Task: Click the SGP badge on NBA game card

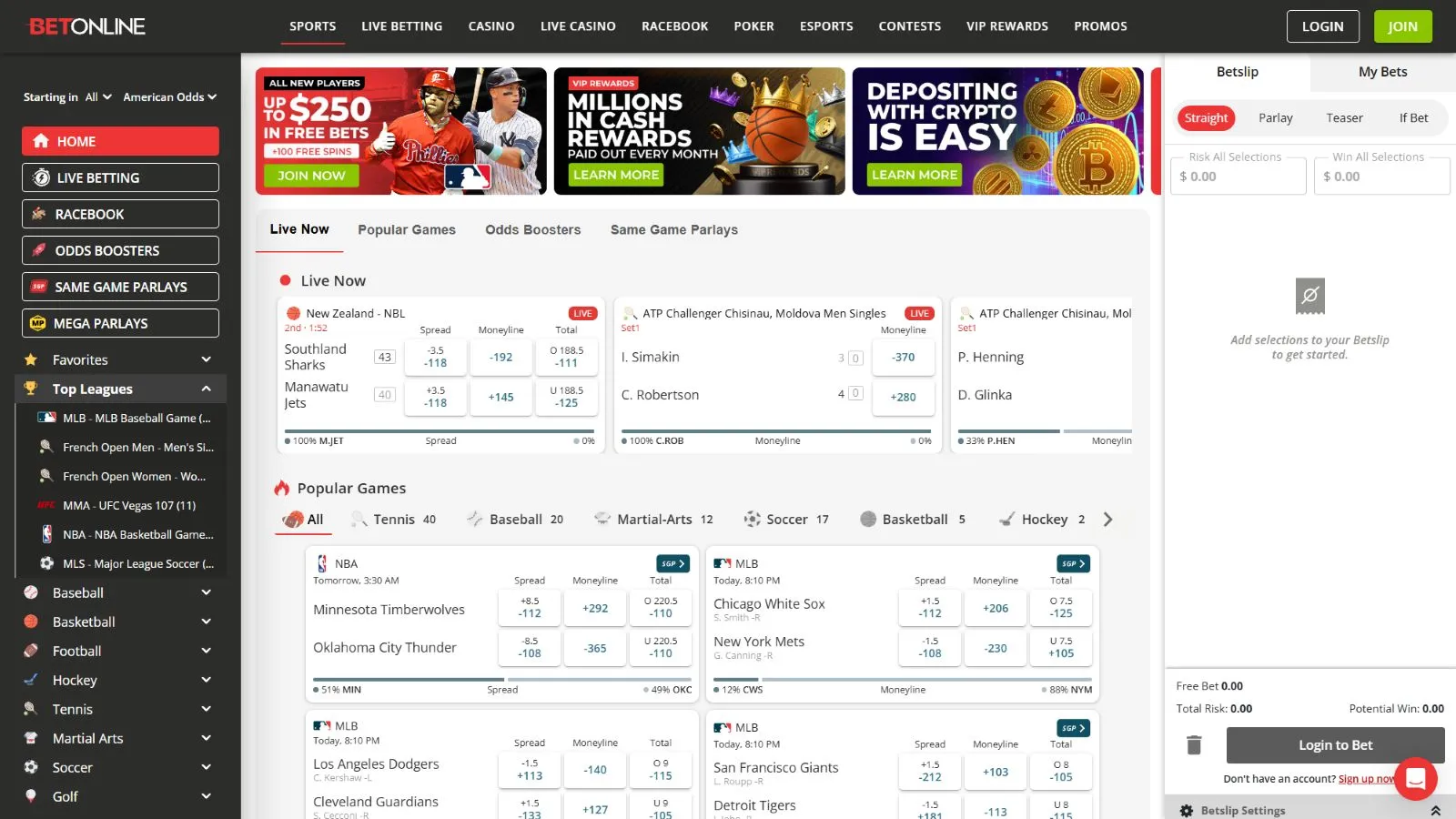Action: point(672,563)
